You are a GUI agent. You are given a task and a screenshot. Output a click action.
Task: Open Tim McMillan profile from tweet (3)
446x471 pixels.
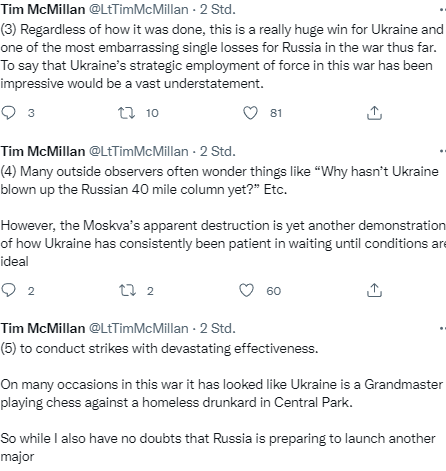(43, 9)
